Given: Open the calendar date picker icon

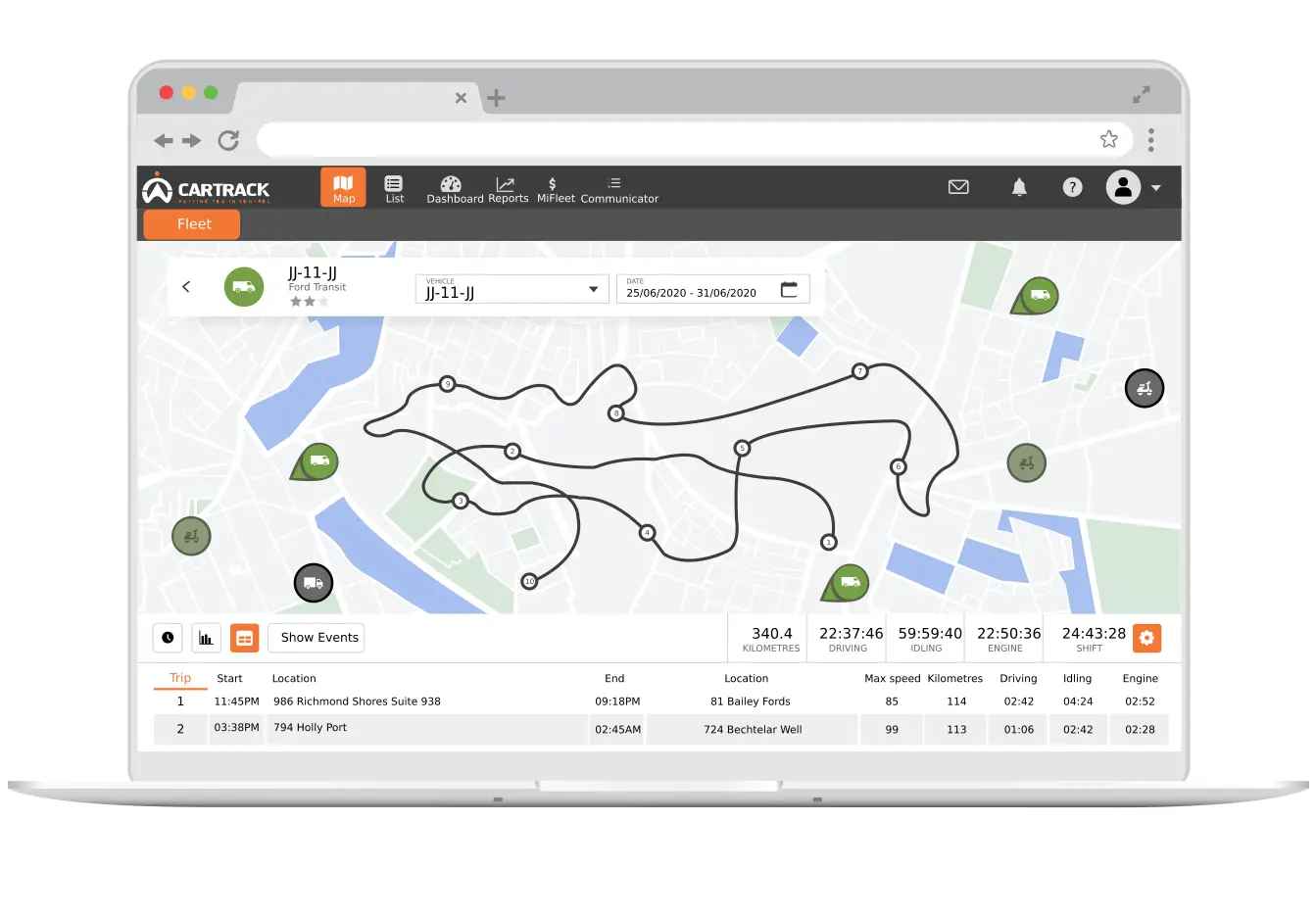Looking at the screenshot, I should (789, 289).
